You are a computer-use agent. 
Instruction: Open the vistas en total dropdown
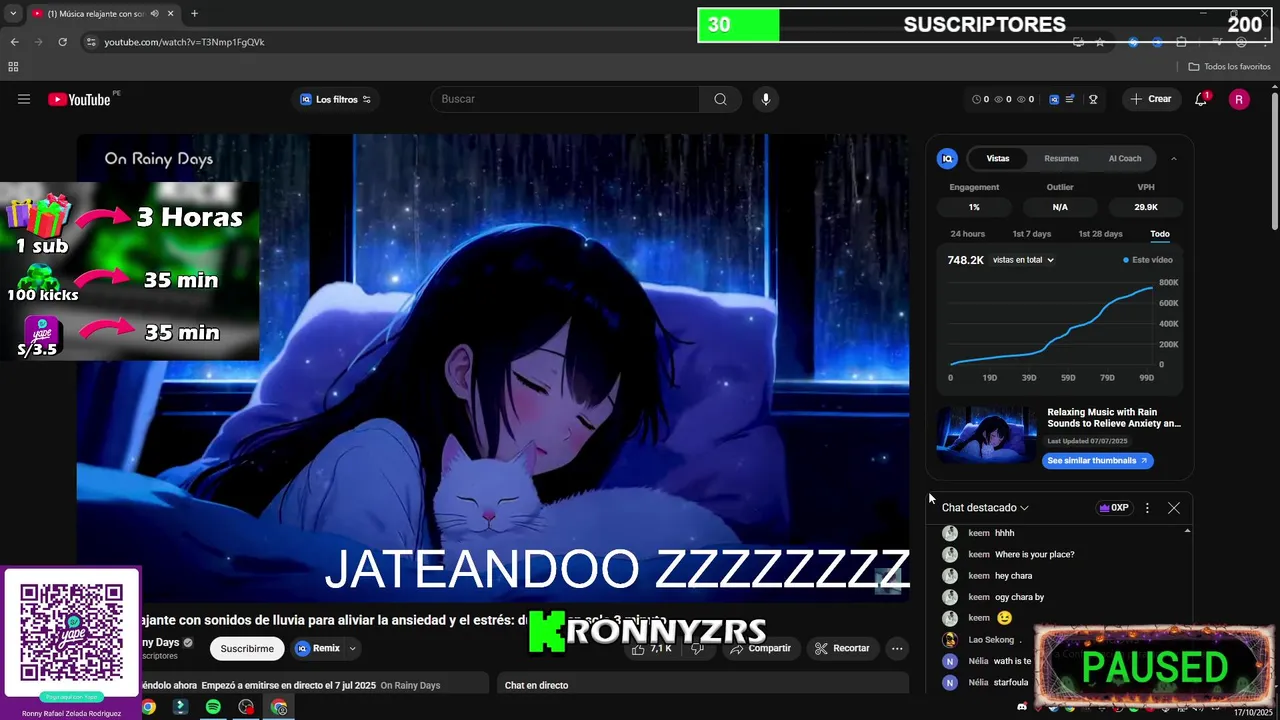tap(1023, 260)
